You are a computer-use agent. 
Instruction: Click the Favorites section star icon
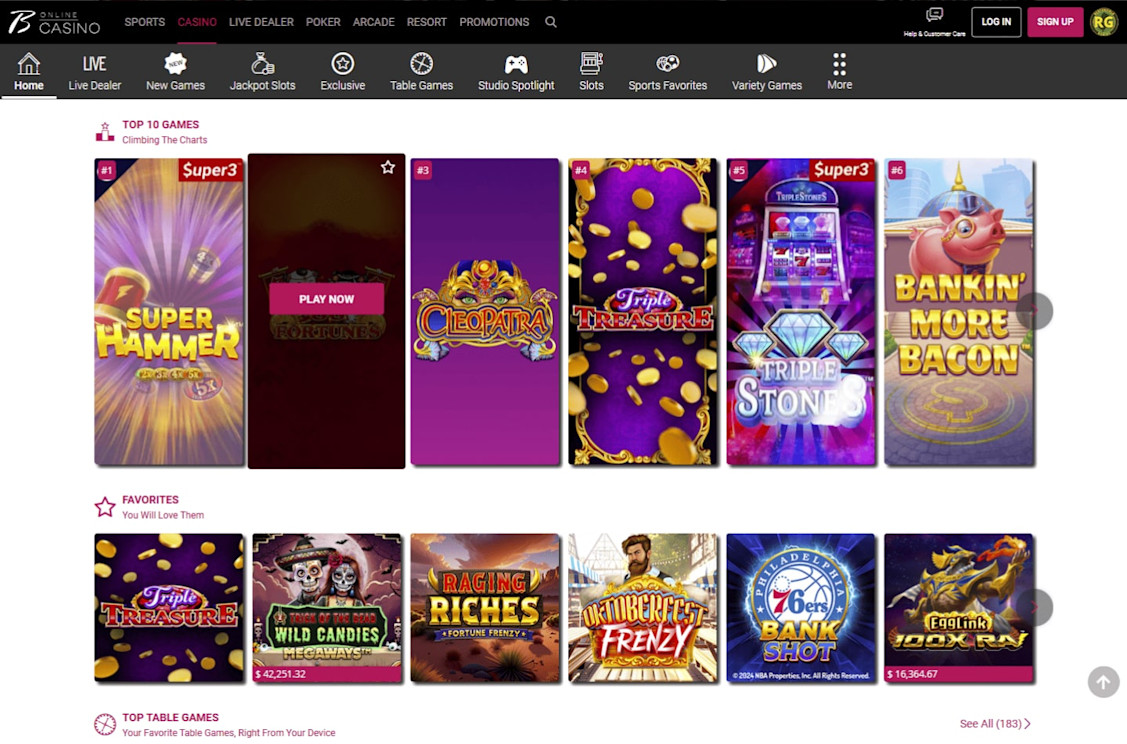[x=105, y=507]
